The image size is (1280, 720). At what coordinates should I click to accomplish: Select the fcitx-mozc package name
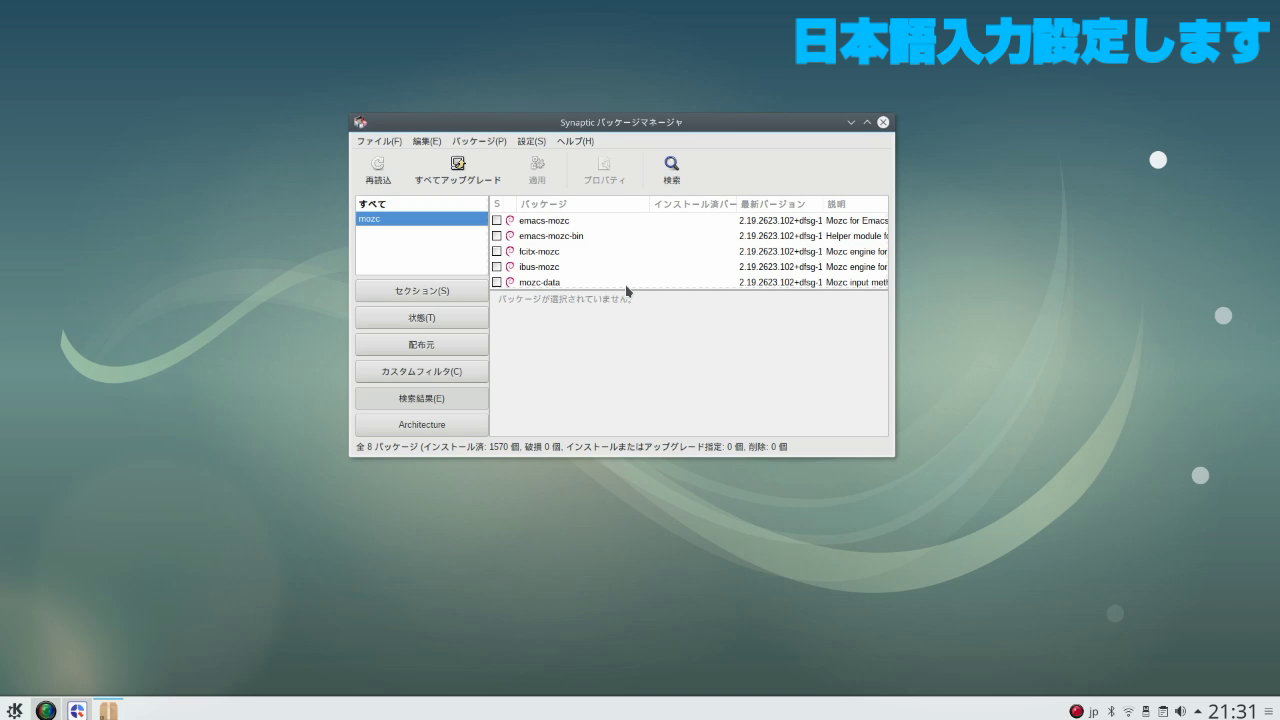(539, 251)
